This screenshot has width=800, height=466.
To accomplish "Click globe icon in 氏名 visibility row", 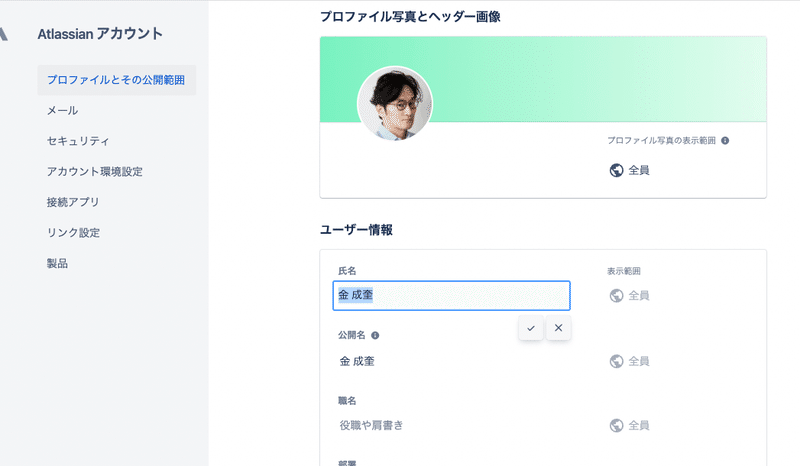I will pyautogui.click(x=616, y=296).
